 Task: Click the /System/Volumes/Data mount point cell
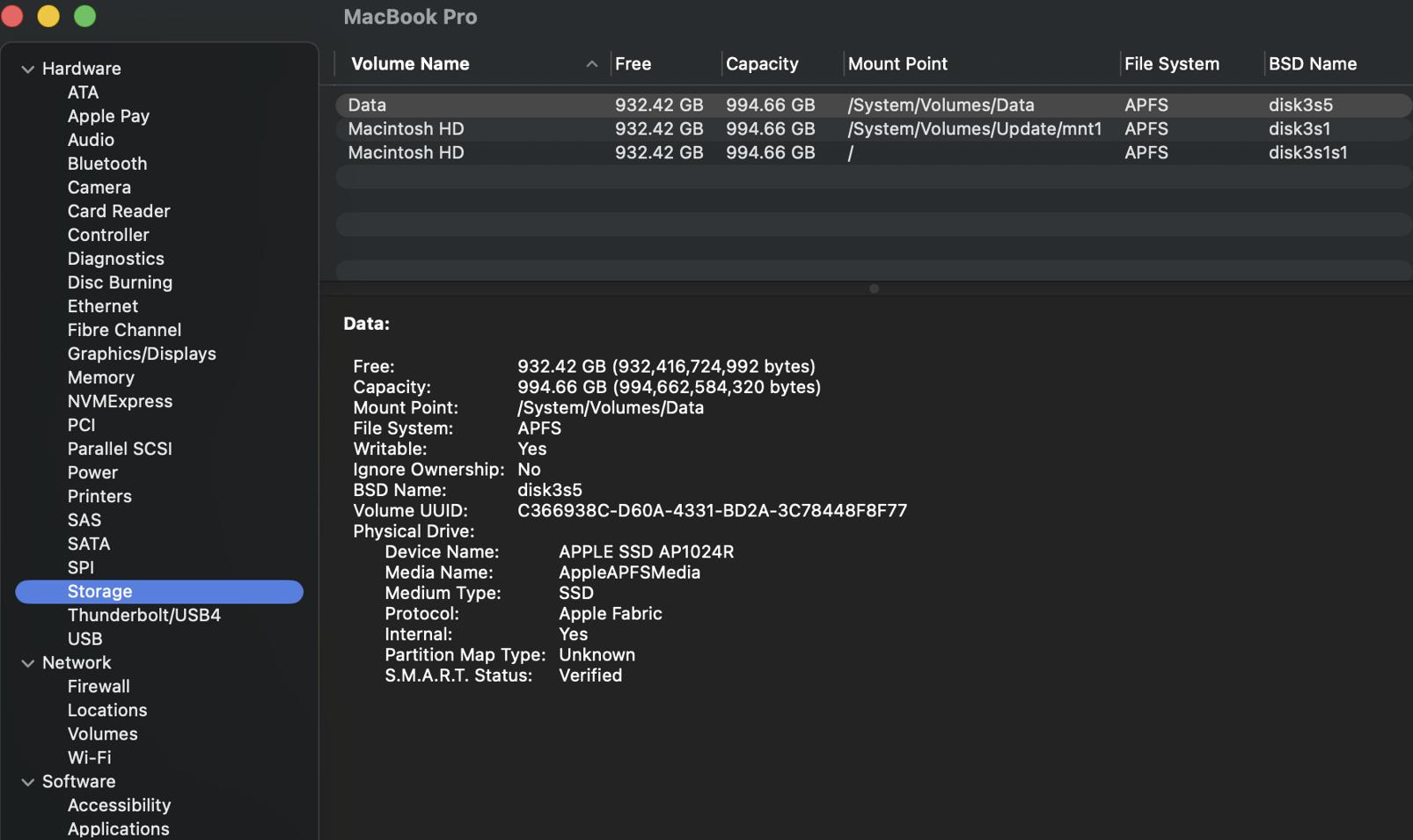[941, 105]
